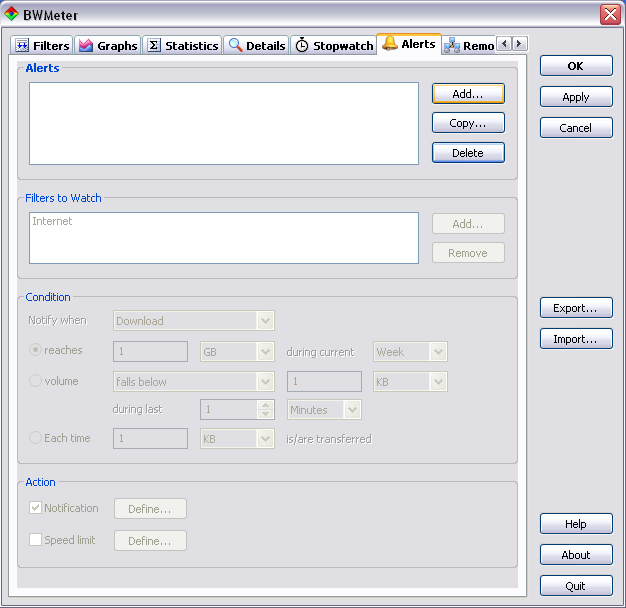The width and height of the screenshot is (626, 608).
Task: Click the Details magnifier icon
Action: point(235,46)
